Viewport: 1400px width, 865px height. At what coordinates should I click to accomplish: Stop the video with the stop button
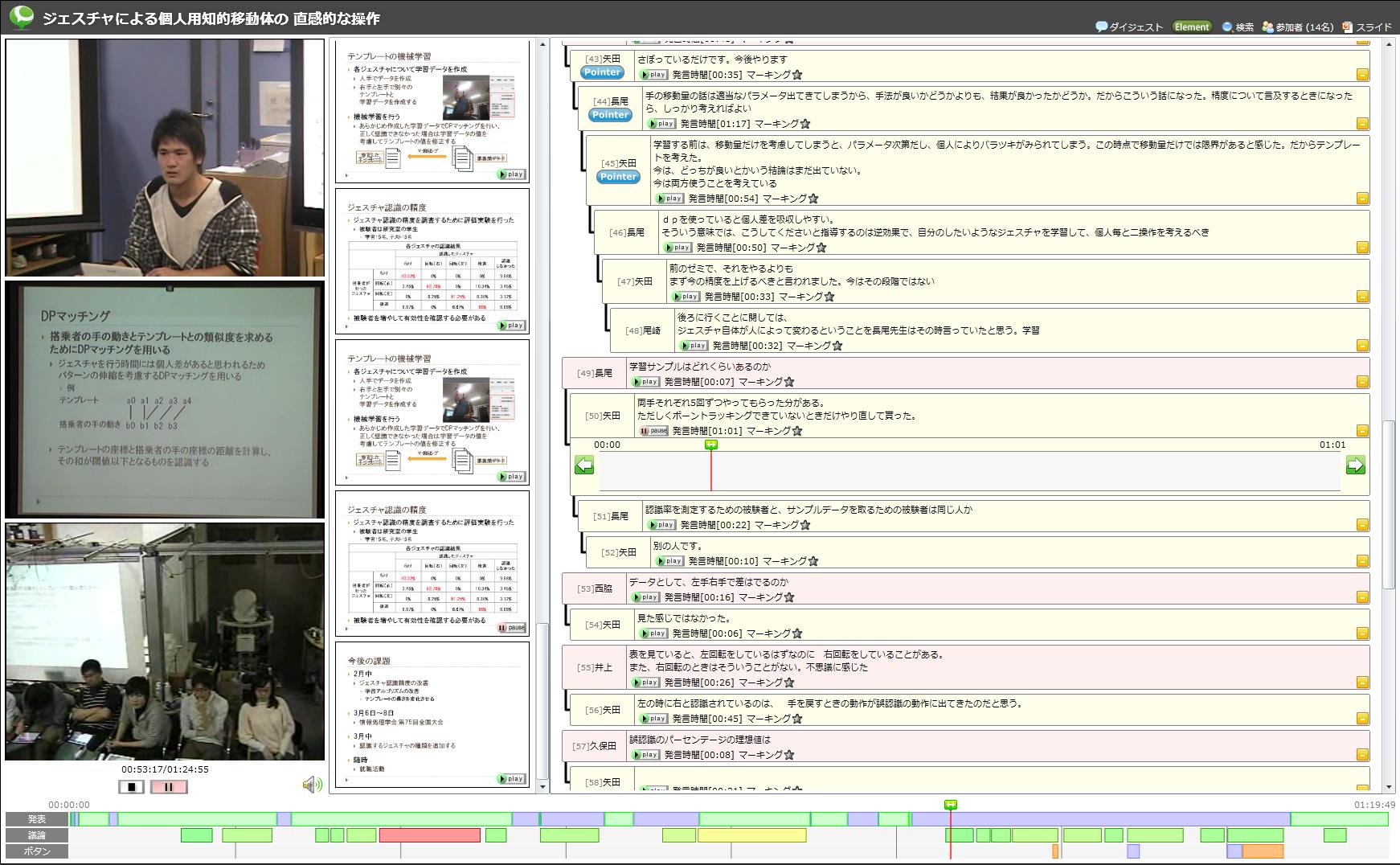131,786
